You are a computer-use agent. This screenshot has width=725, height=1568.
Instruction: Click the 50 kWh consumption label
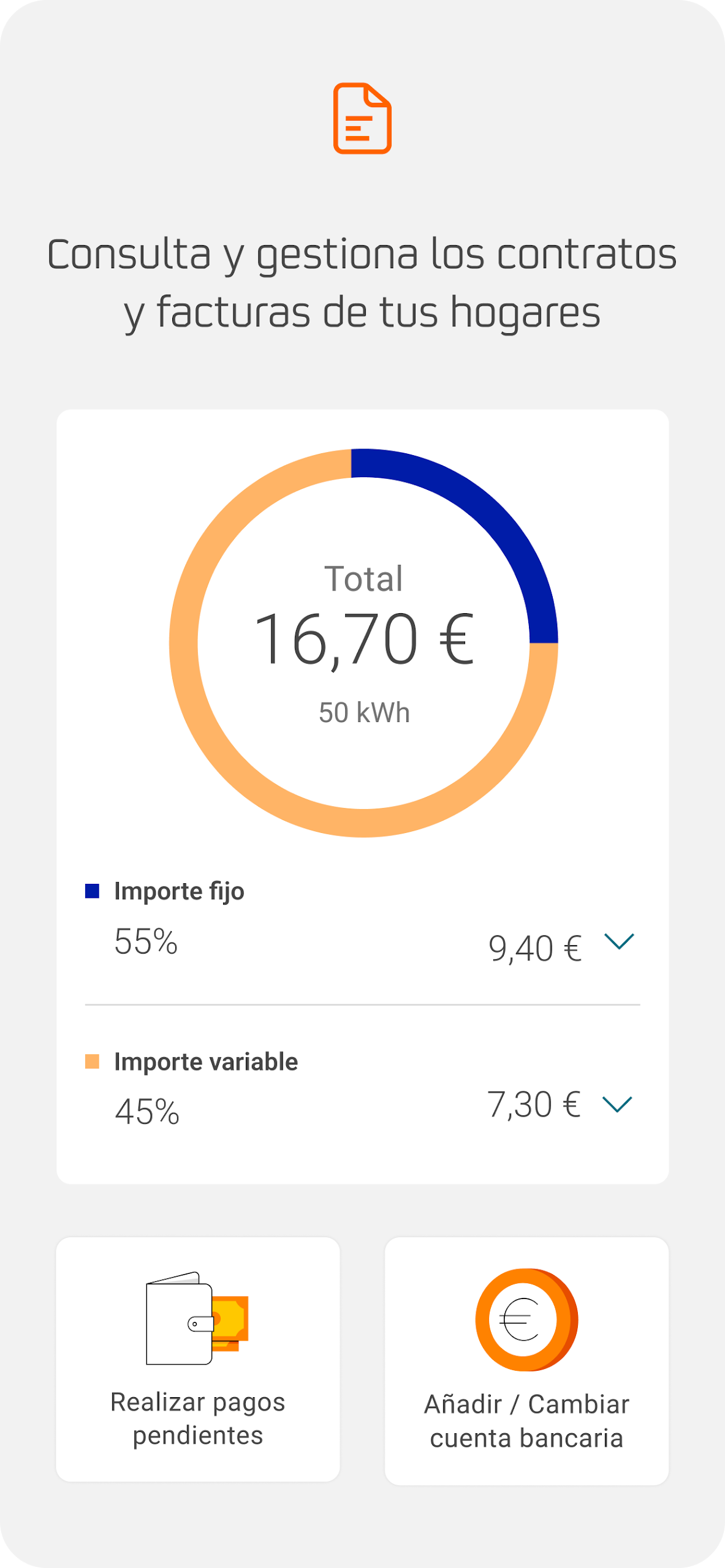[x=364, y=713]
